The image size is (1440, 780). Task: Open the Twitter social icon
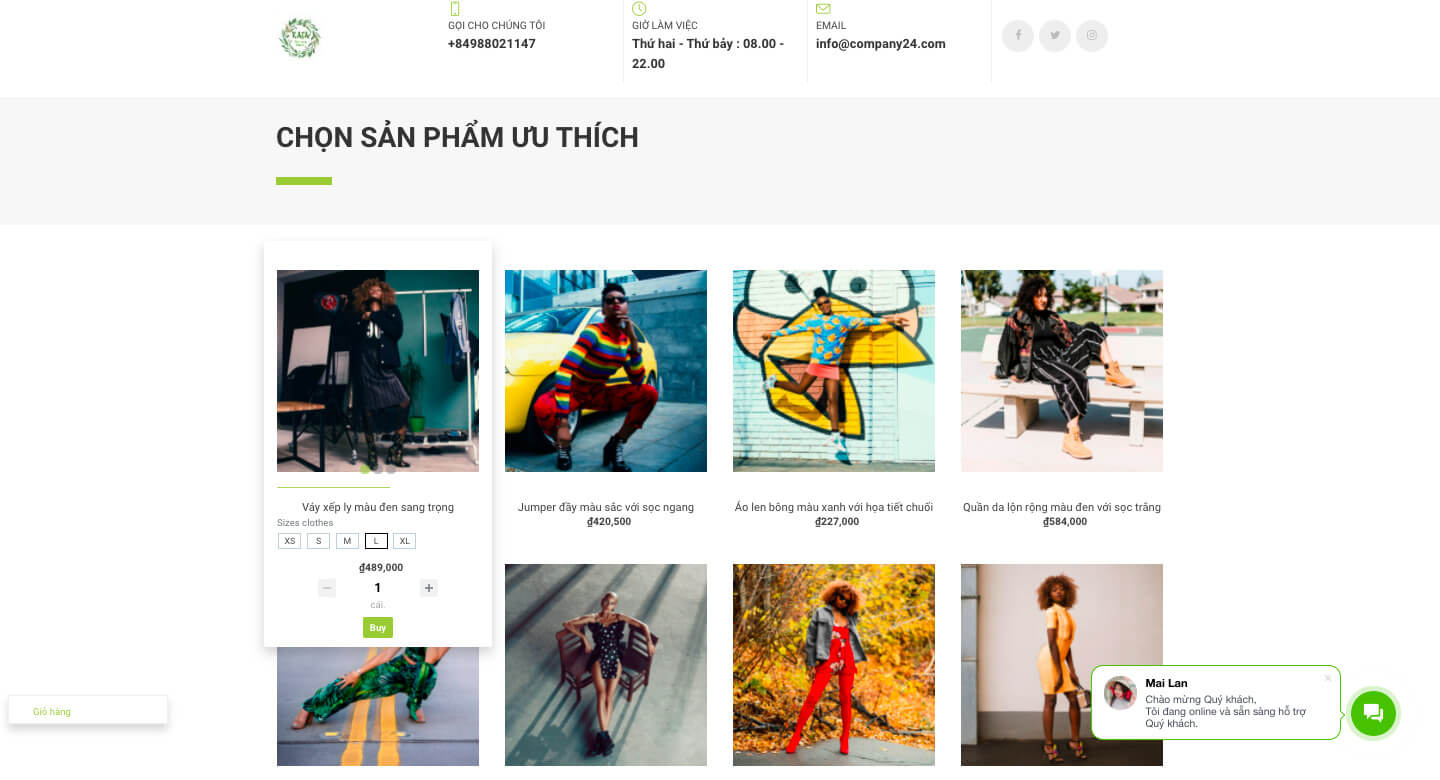point(1055,36)
